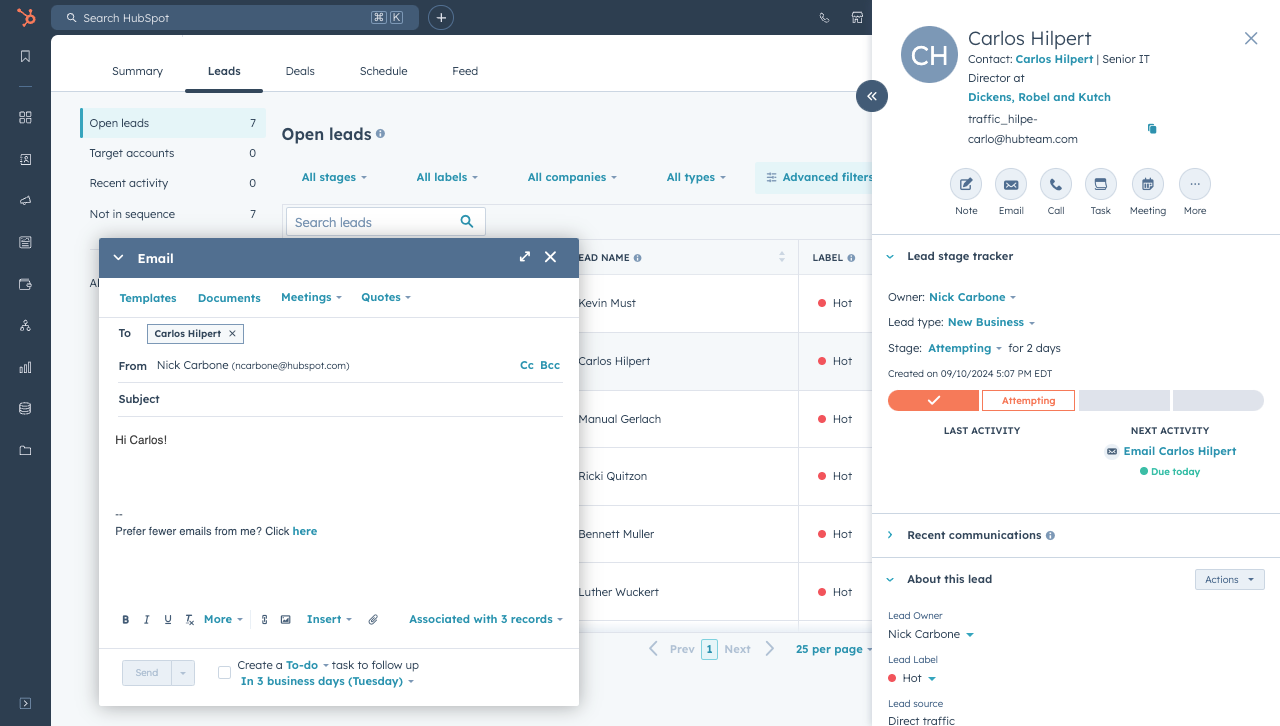Open the Stage Attempting dropdown
The width and height of the screenshot is (1280, 726).
(x=964, y=349)
